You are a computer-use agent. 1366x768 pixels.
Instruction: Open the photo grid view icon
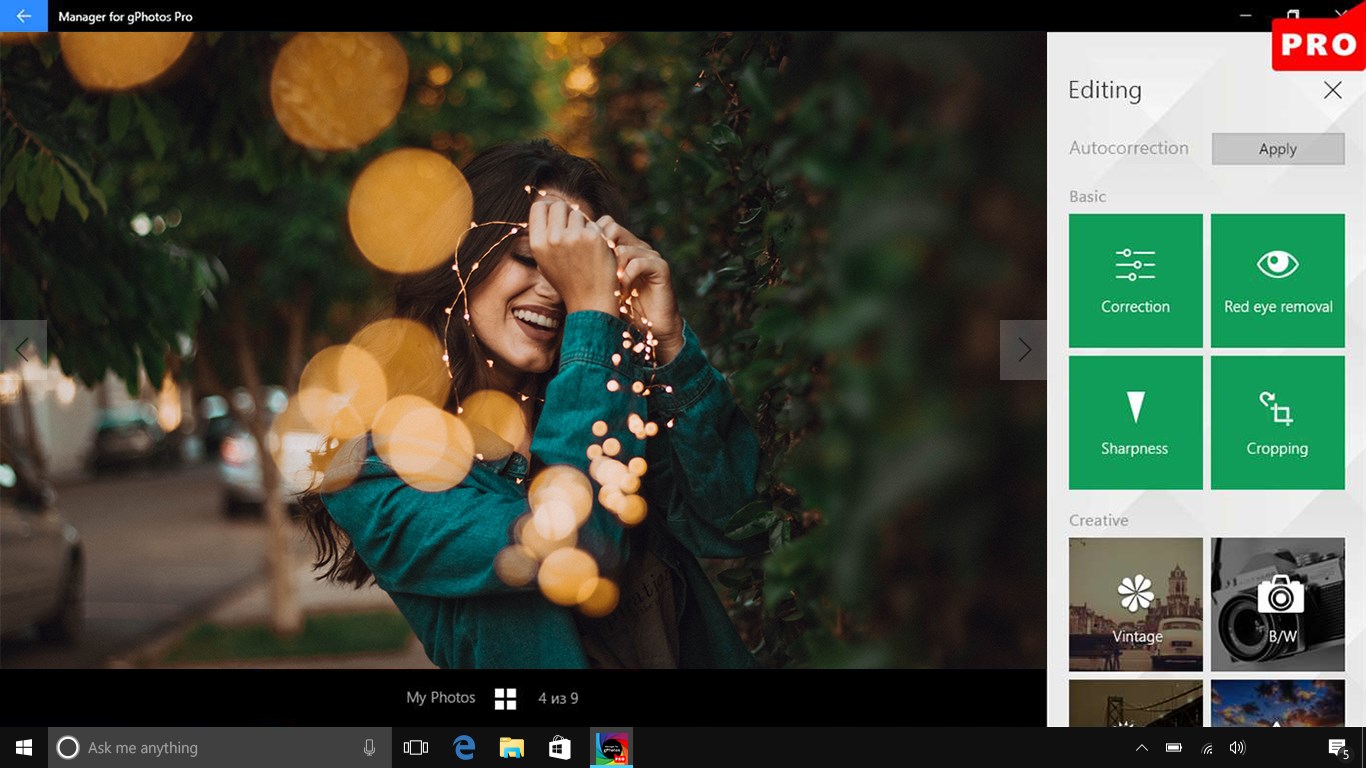[x=505, y=699]
